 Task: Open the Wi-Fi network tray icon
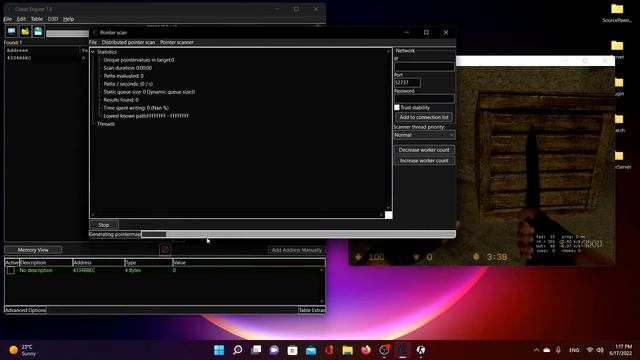(589, 350)
